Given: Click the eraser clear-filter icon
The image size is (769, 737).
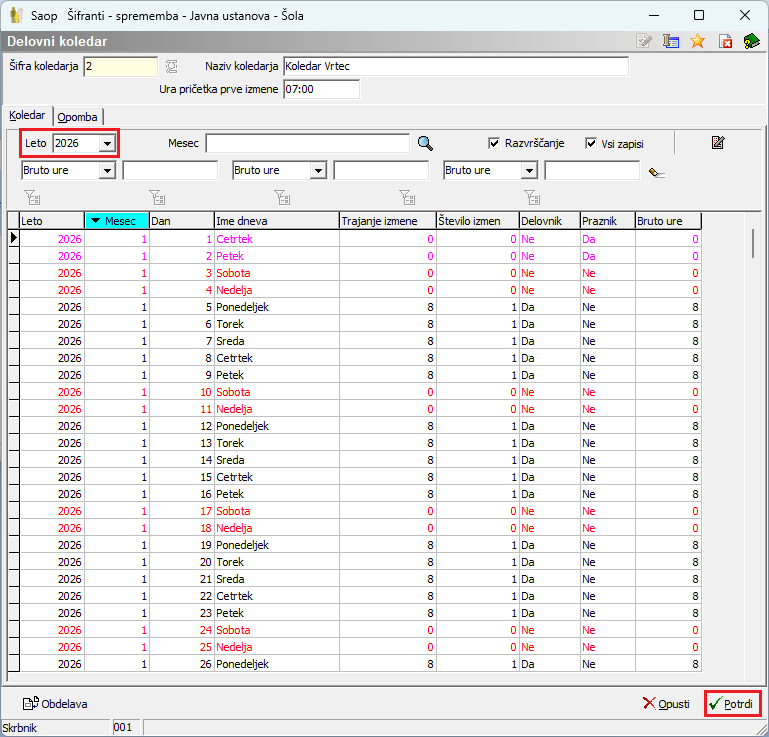Looking at the screenshot, I should (656, 172).
